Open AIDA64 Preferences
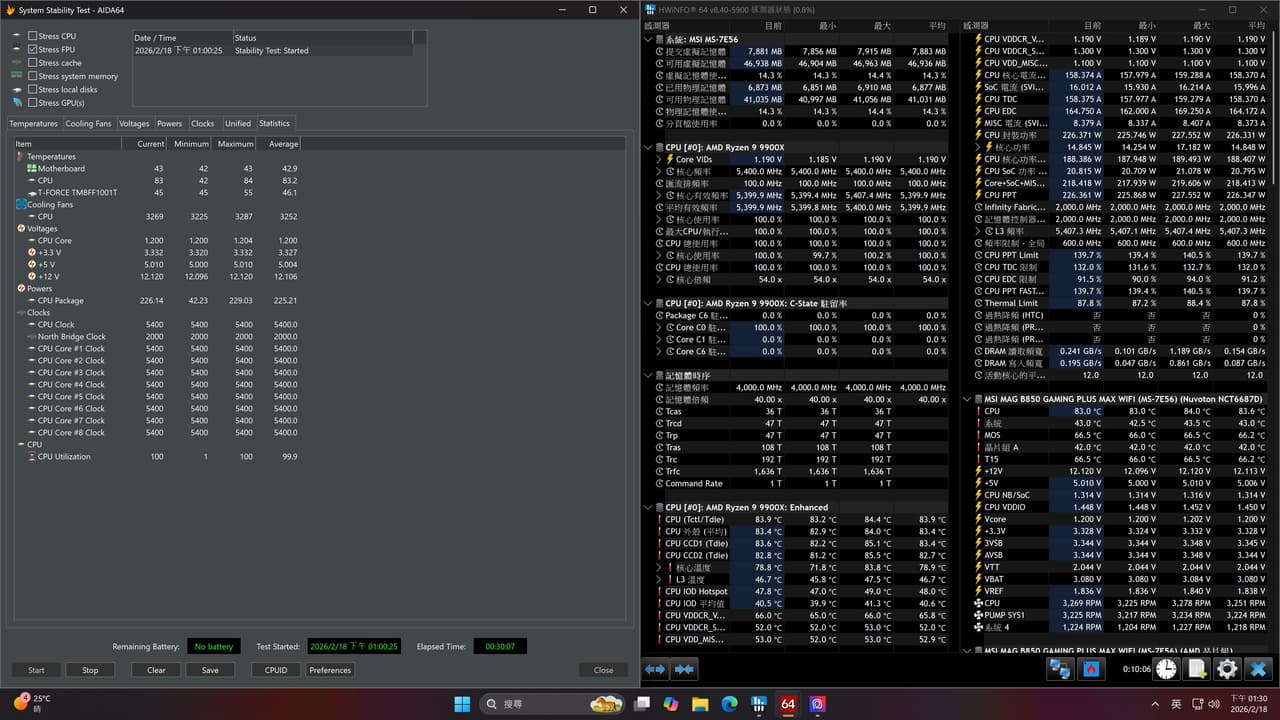 tap(330, 670)
